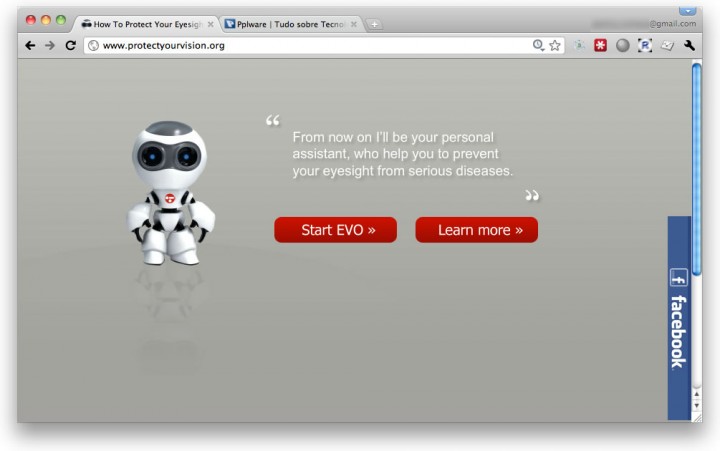Viewport: 720px width, 451px height.
Task: Open the blue dropdown at window corner
Action: point(687,11)
